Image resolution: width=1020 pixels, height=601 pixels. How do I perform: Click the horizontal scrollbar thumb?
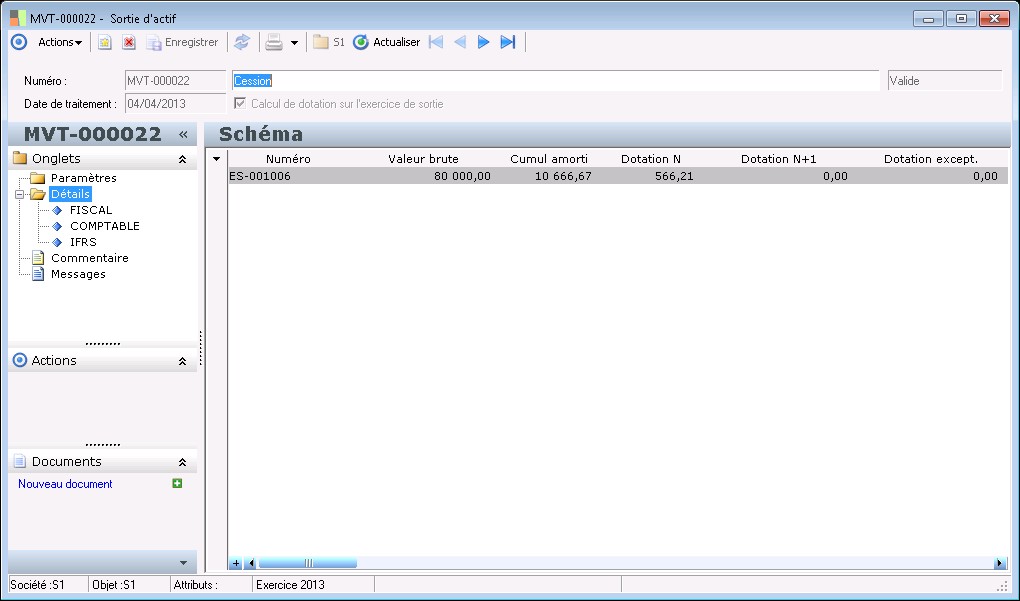(x=307, y=563)
